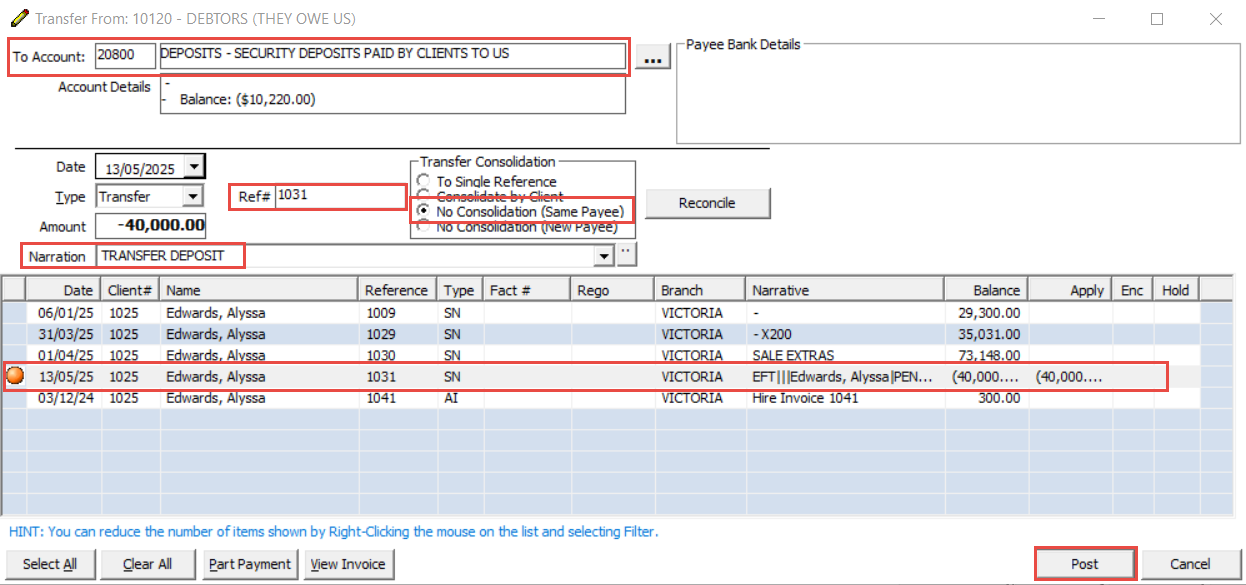Click the View Invoice button
The width and height of the screenshot is (1246, 585).
(348, 564)
